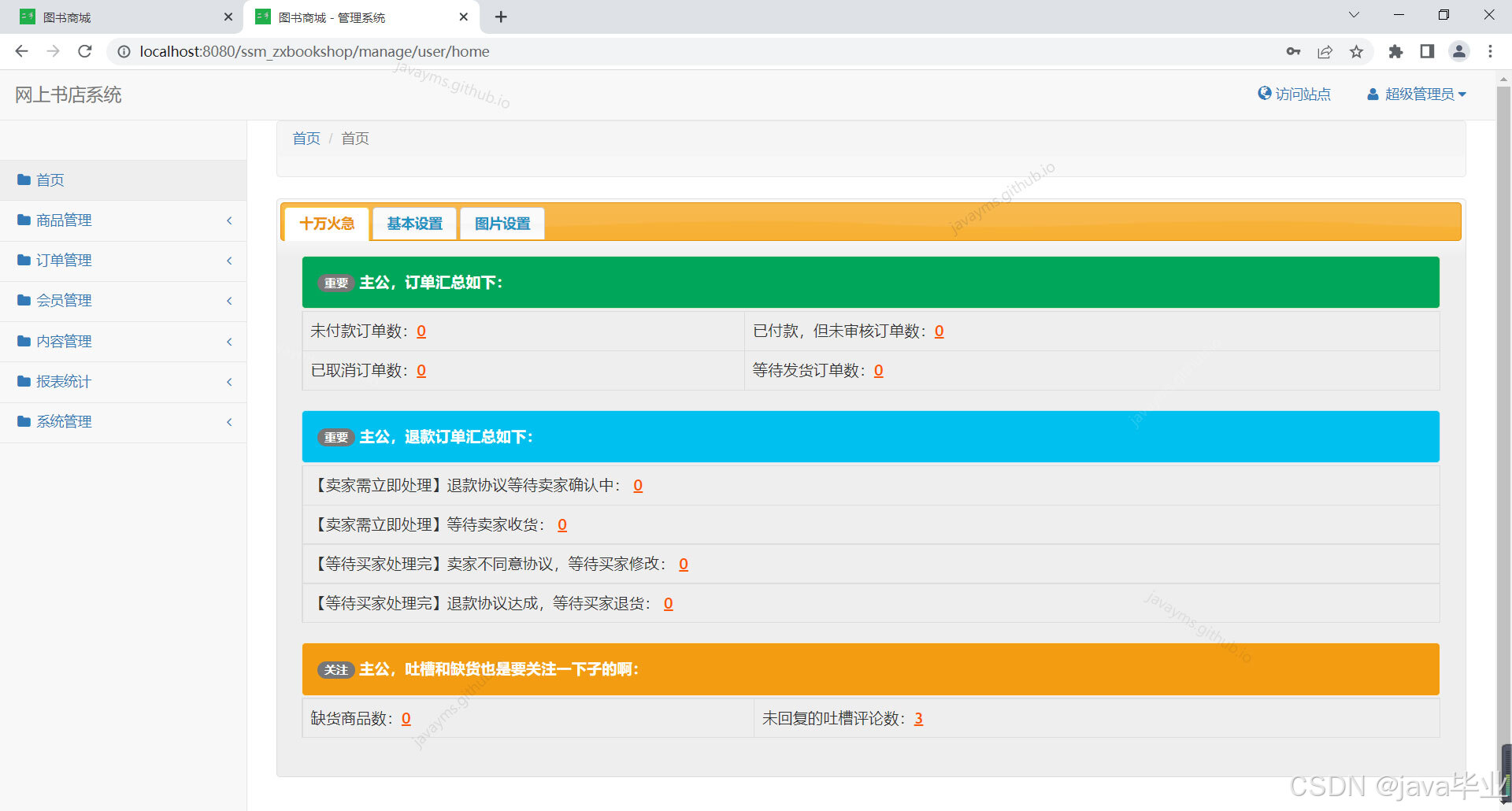Open the 等待发货订单数 count link
Image resolution: width=1512 pixels, height=811 pixels.
(x=879, y=371)
